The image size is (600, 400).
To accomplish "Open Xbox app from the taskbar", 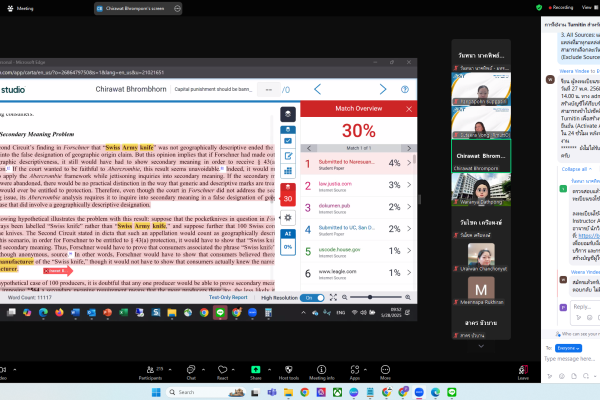I will 338,392.
